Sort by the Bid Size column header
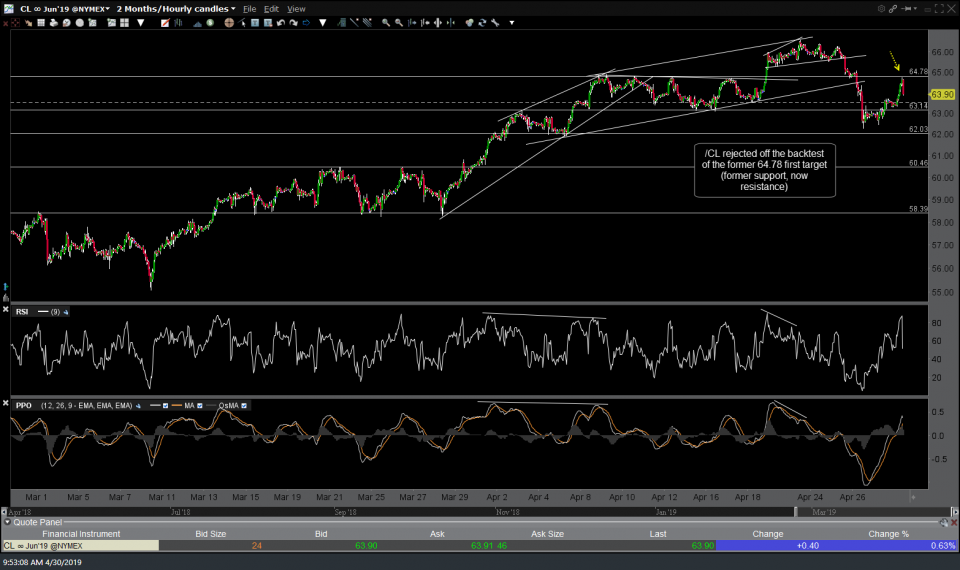 211,534
